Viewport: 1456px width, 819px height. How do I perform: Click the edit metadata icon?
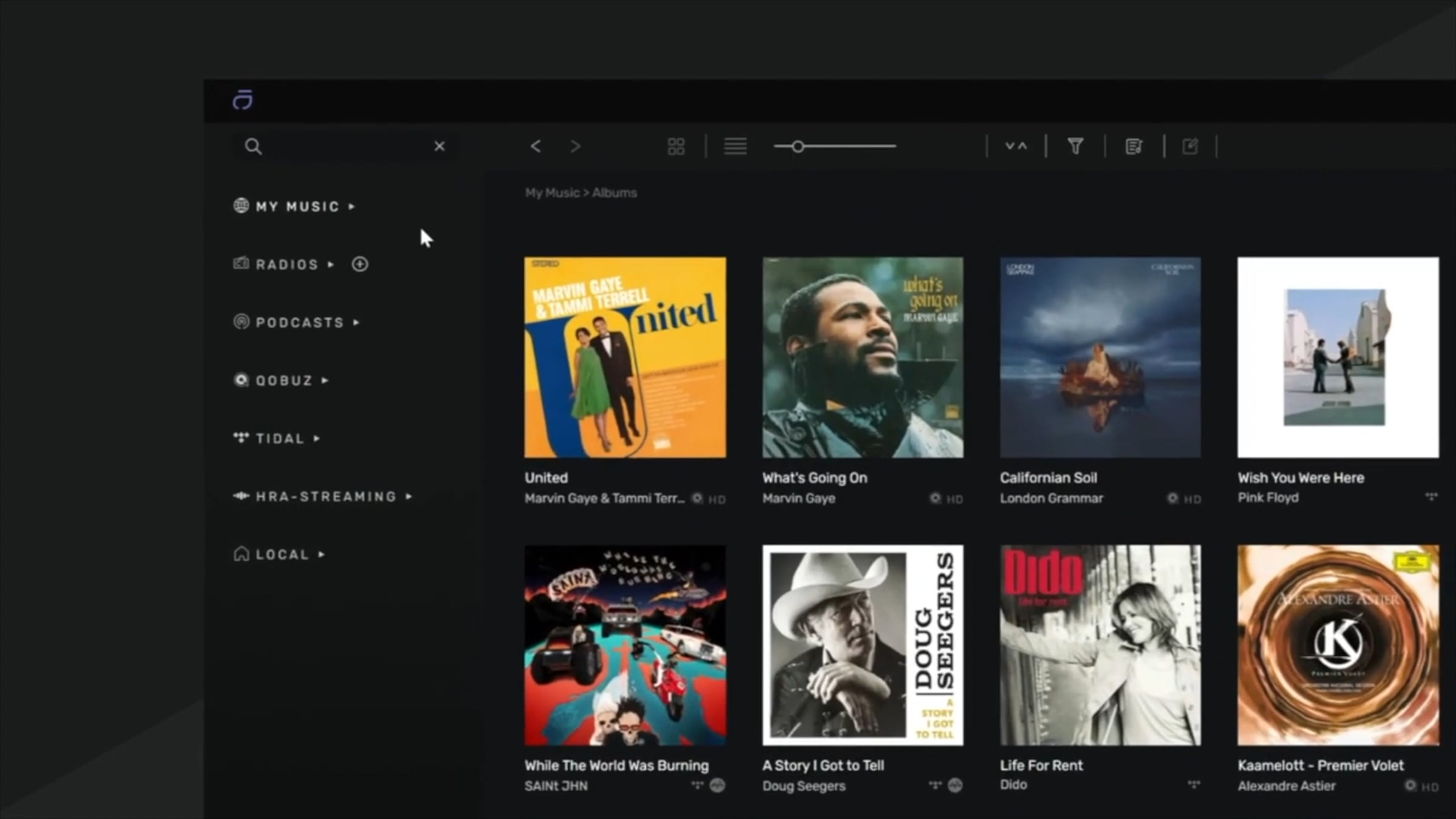tap(1190, 146)
